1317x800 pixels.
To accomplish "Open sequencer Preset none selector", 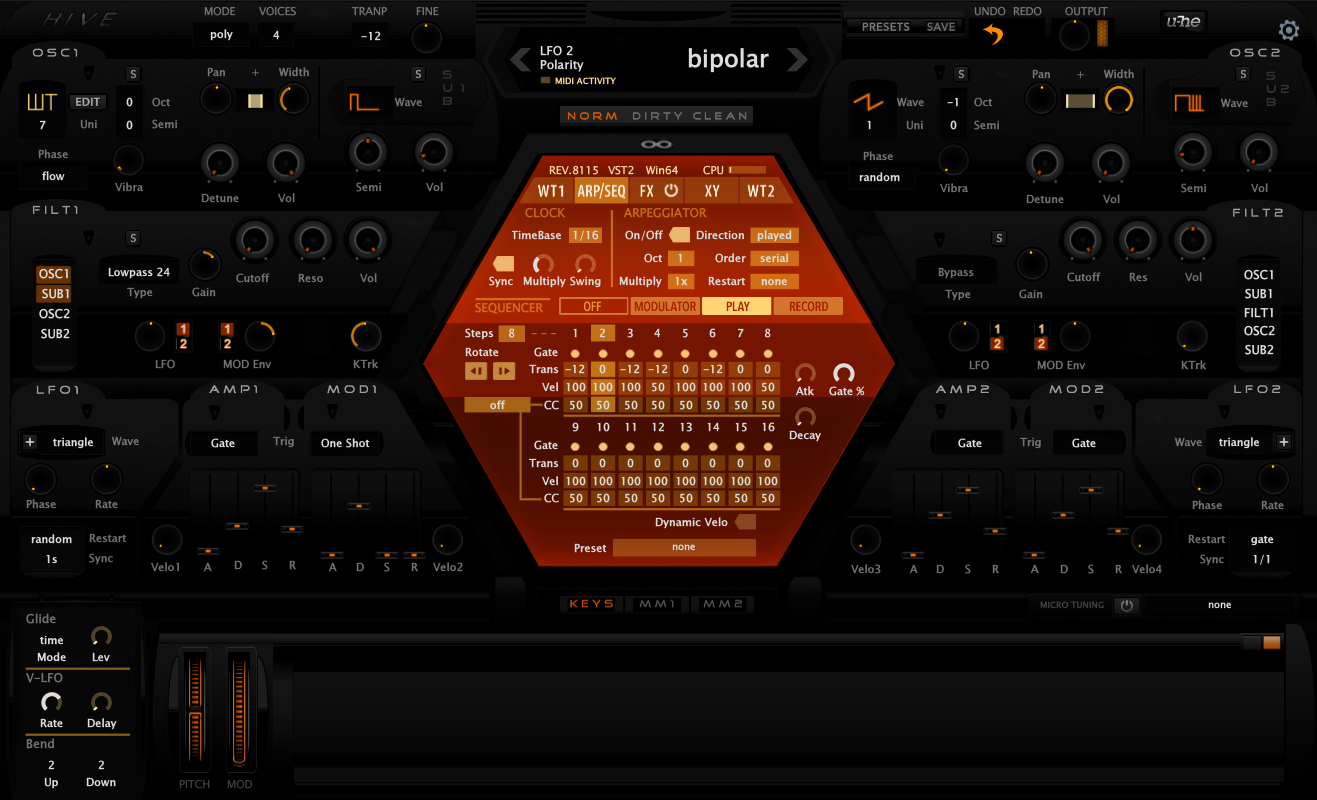I will (x=684, y=547).
